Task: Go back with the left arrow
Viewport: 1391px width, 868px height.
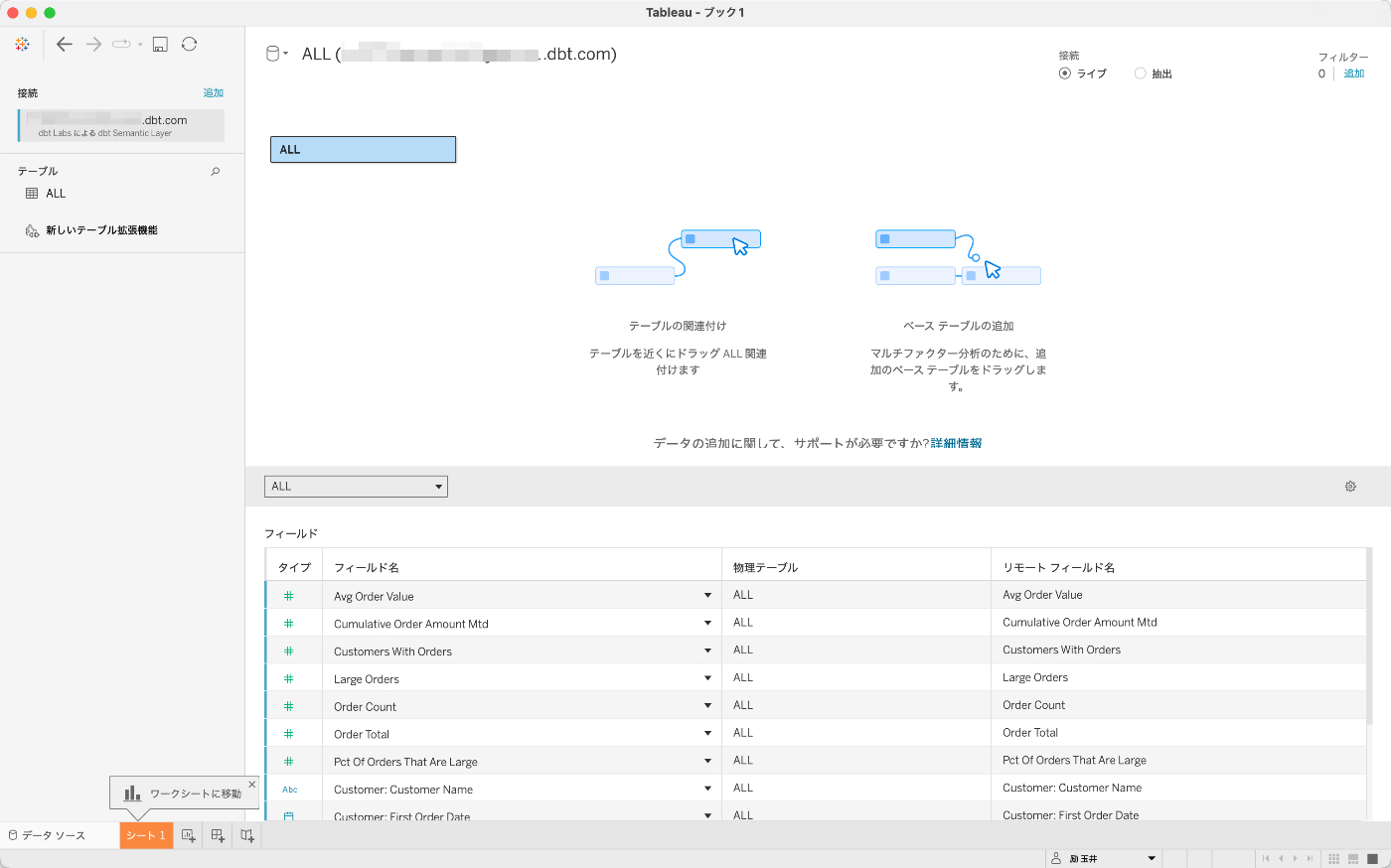Action: coord(65,44)
